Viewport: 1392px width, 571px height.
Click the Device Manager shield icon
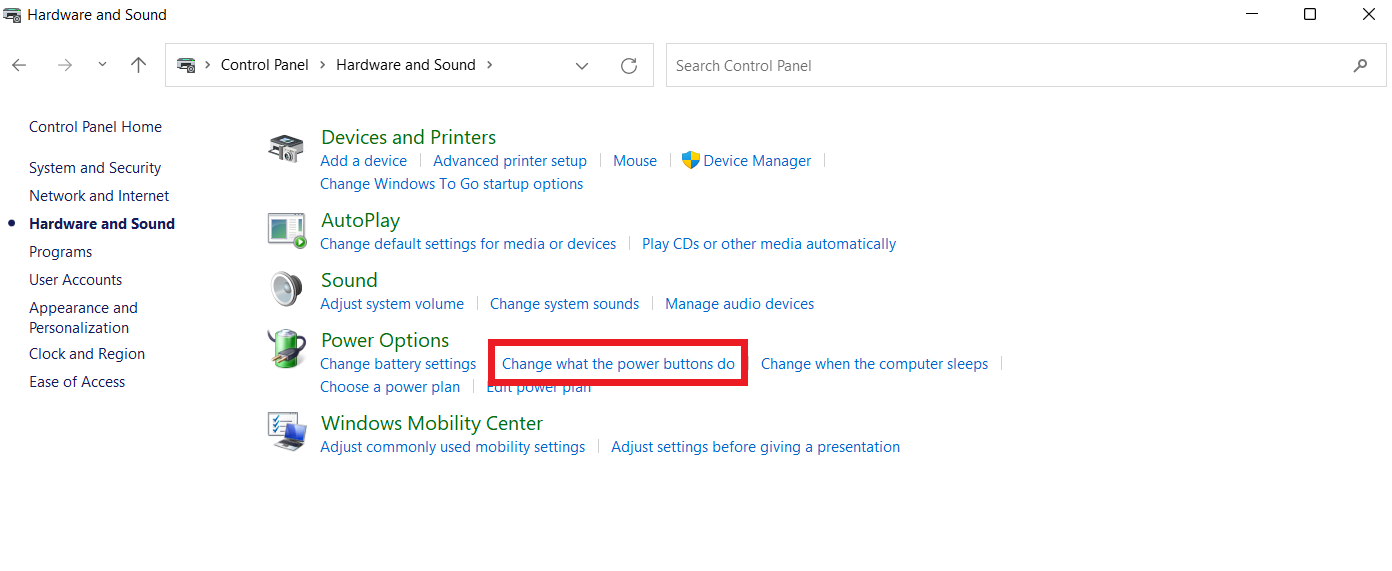(690, 160)
